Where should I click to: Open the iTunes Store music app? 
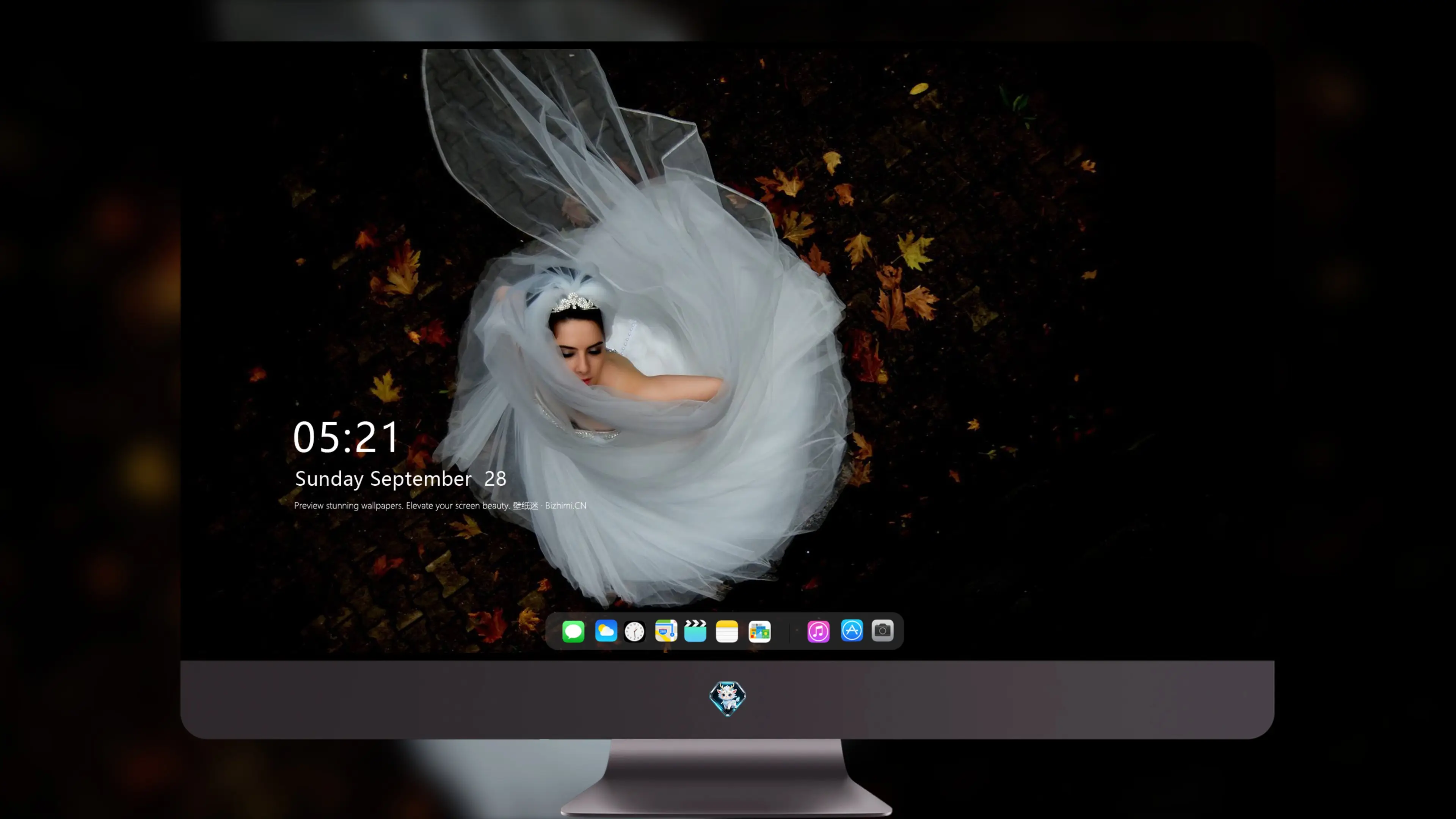pos(819,631)
